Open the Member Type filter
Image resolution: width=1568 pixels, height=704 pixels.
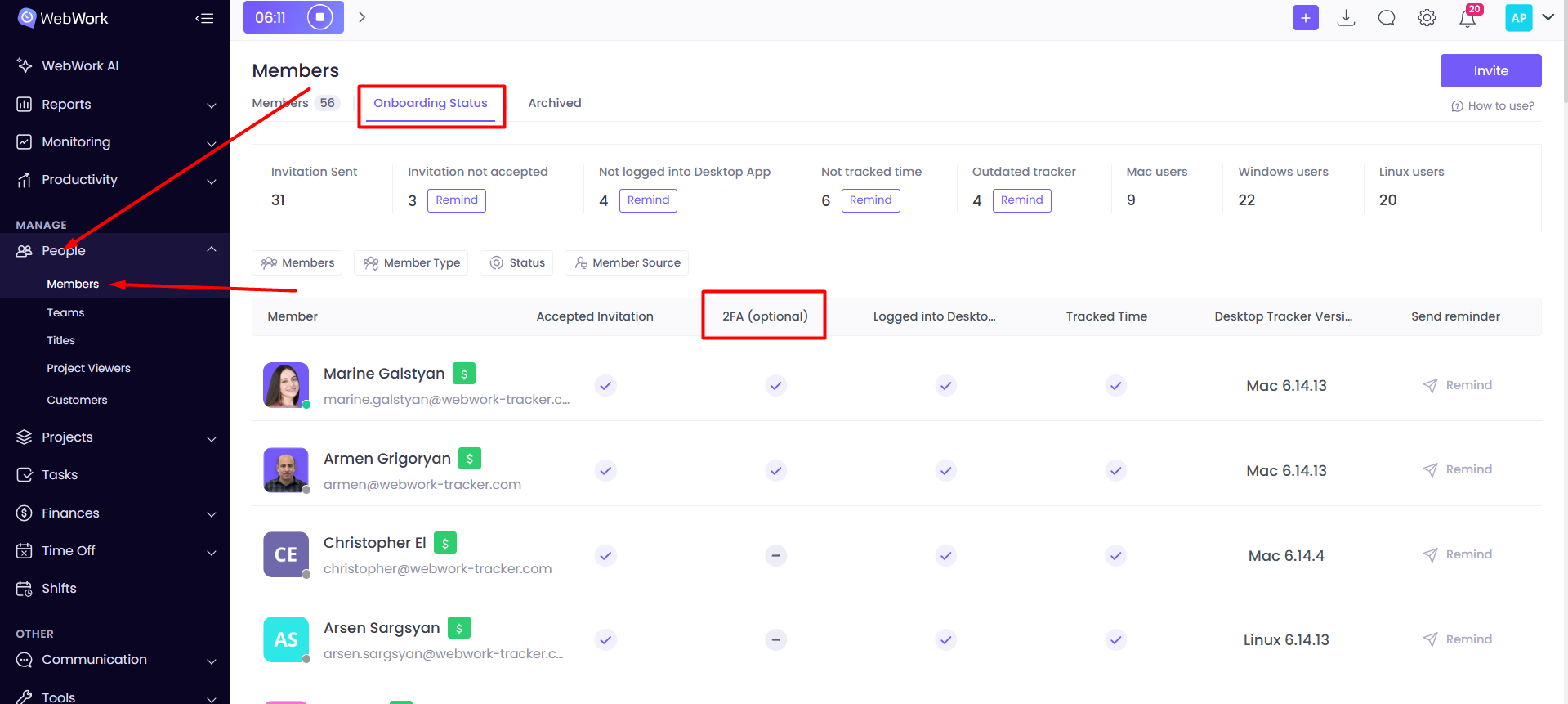(411, 262)
